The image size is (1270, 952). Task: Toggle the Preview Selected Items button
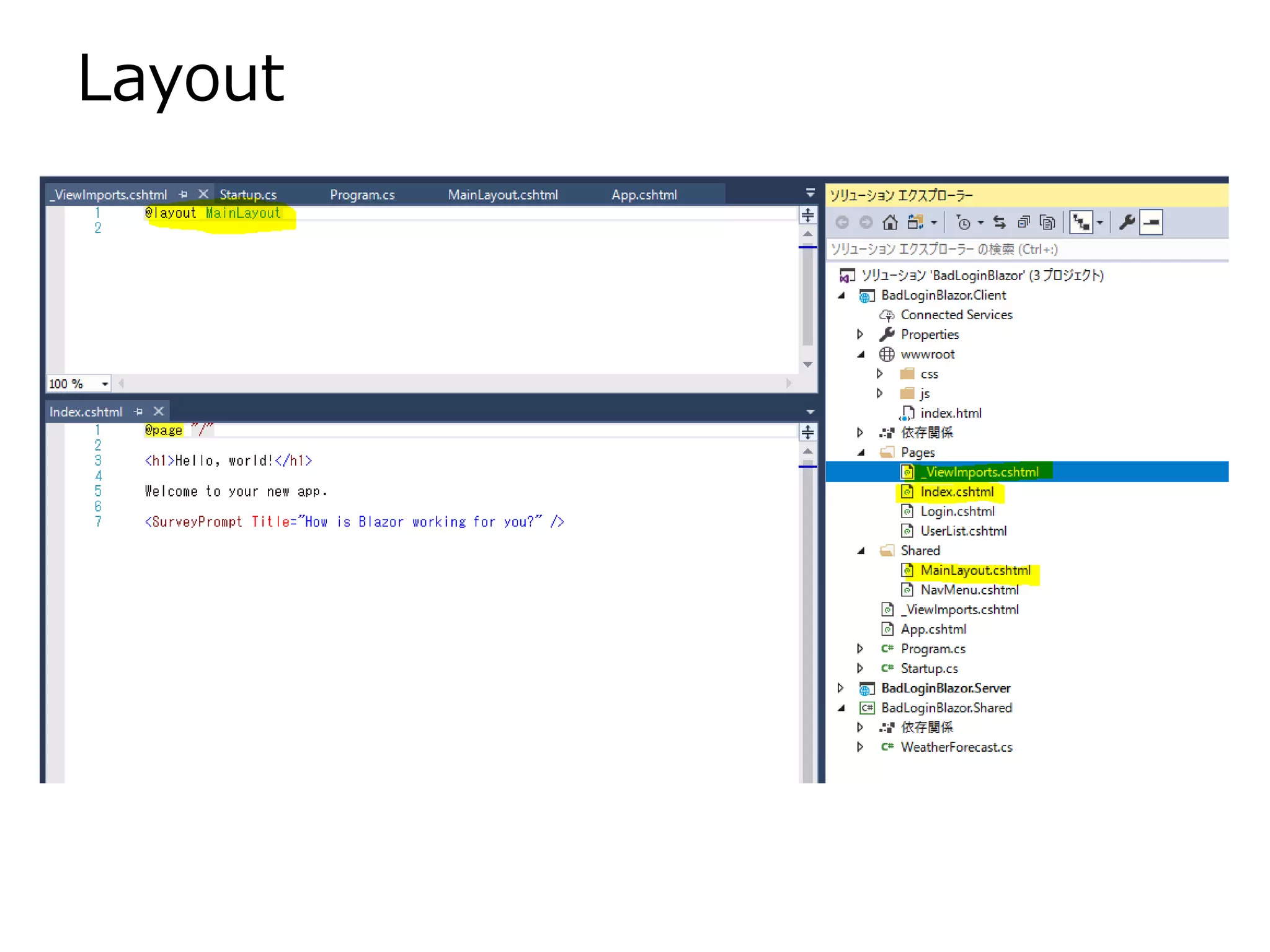pyautogui.click(x=1152, y=222)
